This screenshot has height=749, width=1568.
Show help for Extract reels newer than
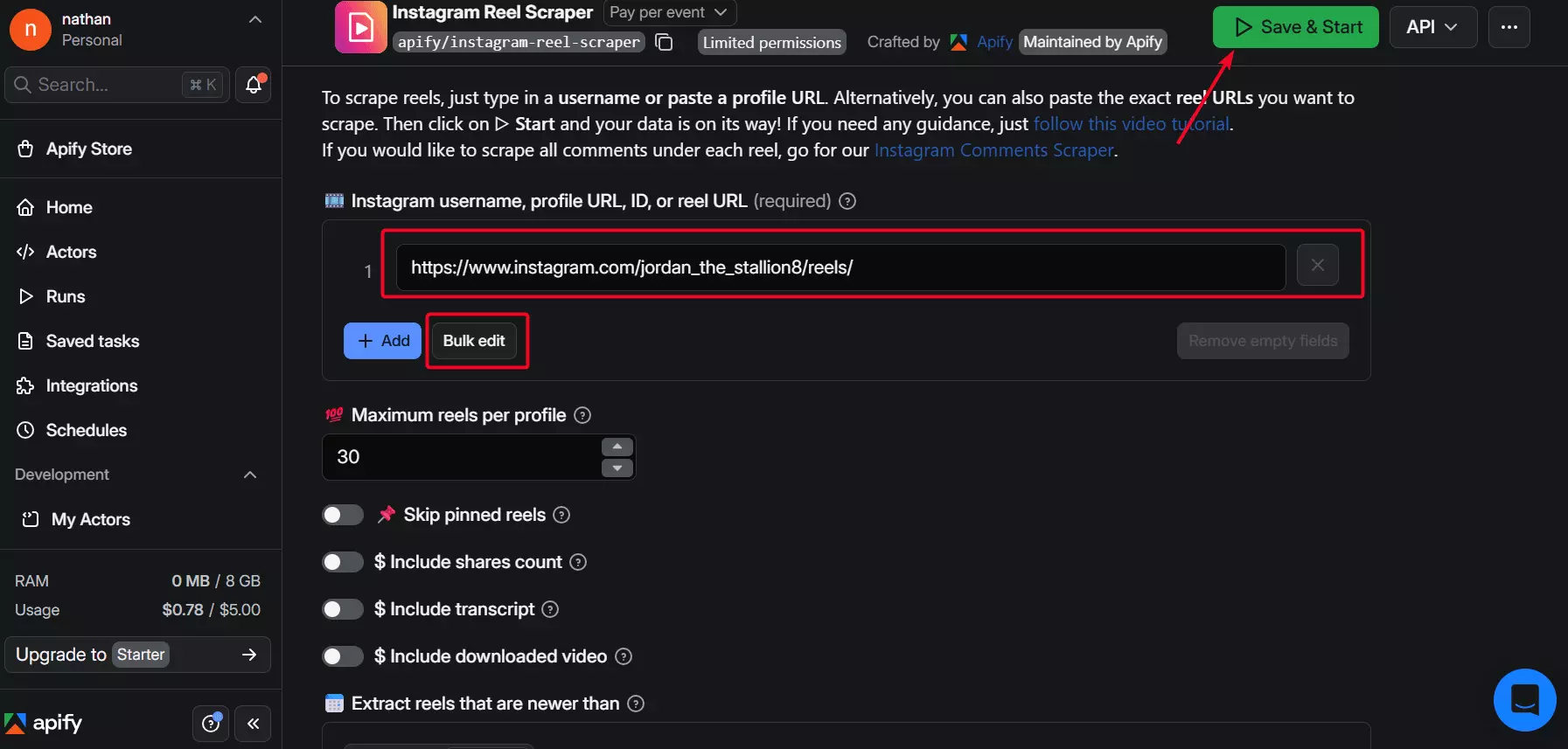(637, 704)
